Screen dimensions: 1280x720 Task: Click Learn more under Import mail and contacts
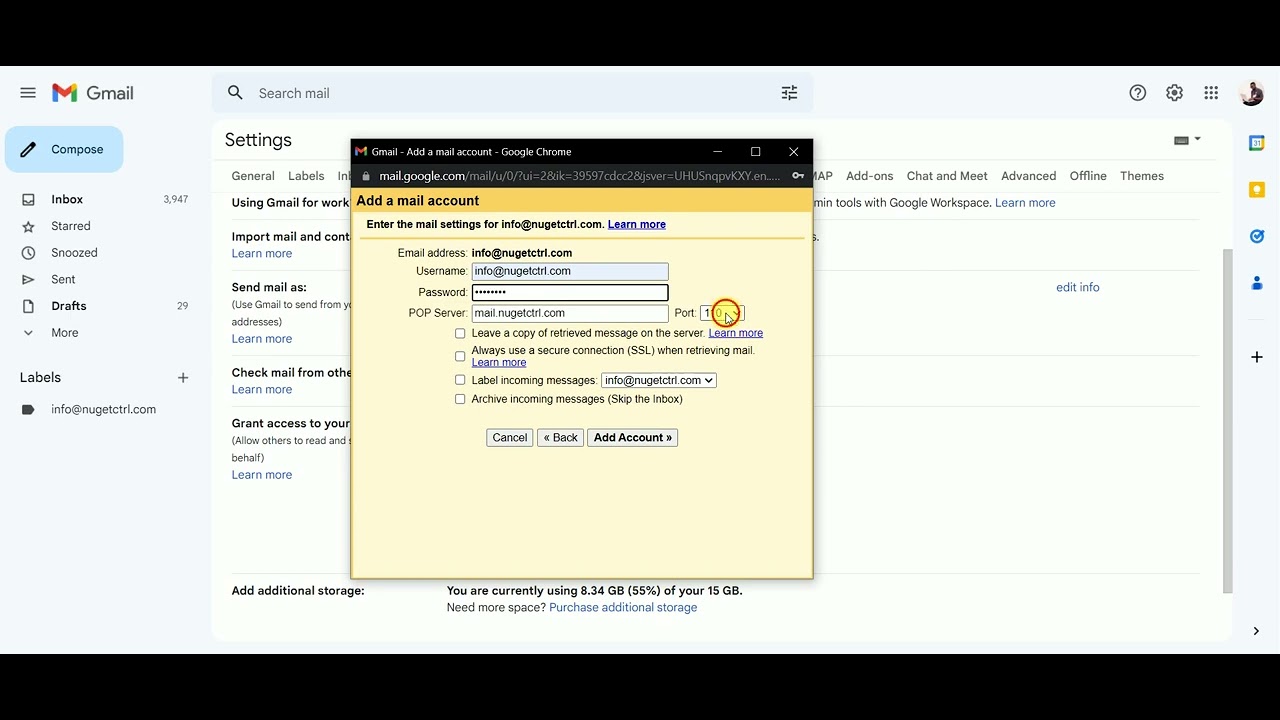pyautogui.click(x=262, y=254)
